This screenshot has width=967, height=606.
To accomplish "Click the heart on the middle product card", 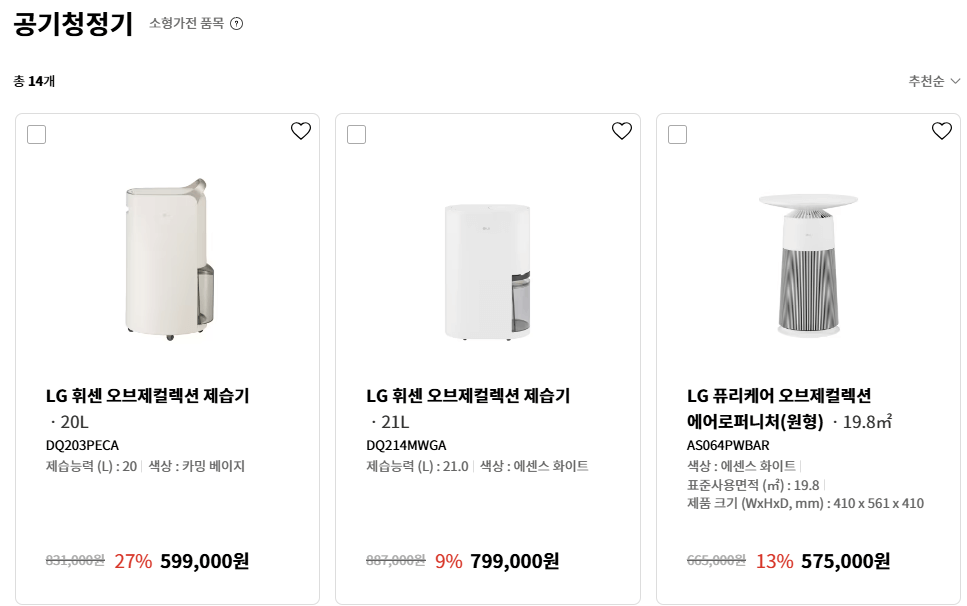I will point(621,130).
